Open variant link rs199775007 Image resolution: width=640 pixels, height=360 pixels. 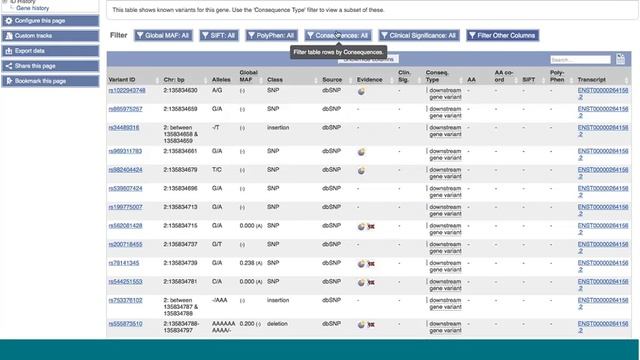(x=125, y=207)
